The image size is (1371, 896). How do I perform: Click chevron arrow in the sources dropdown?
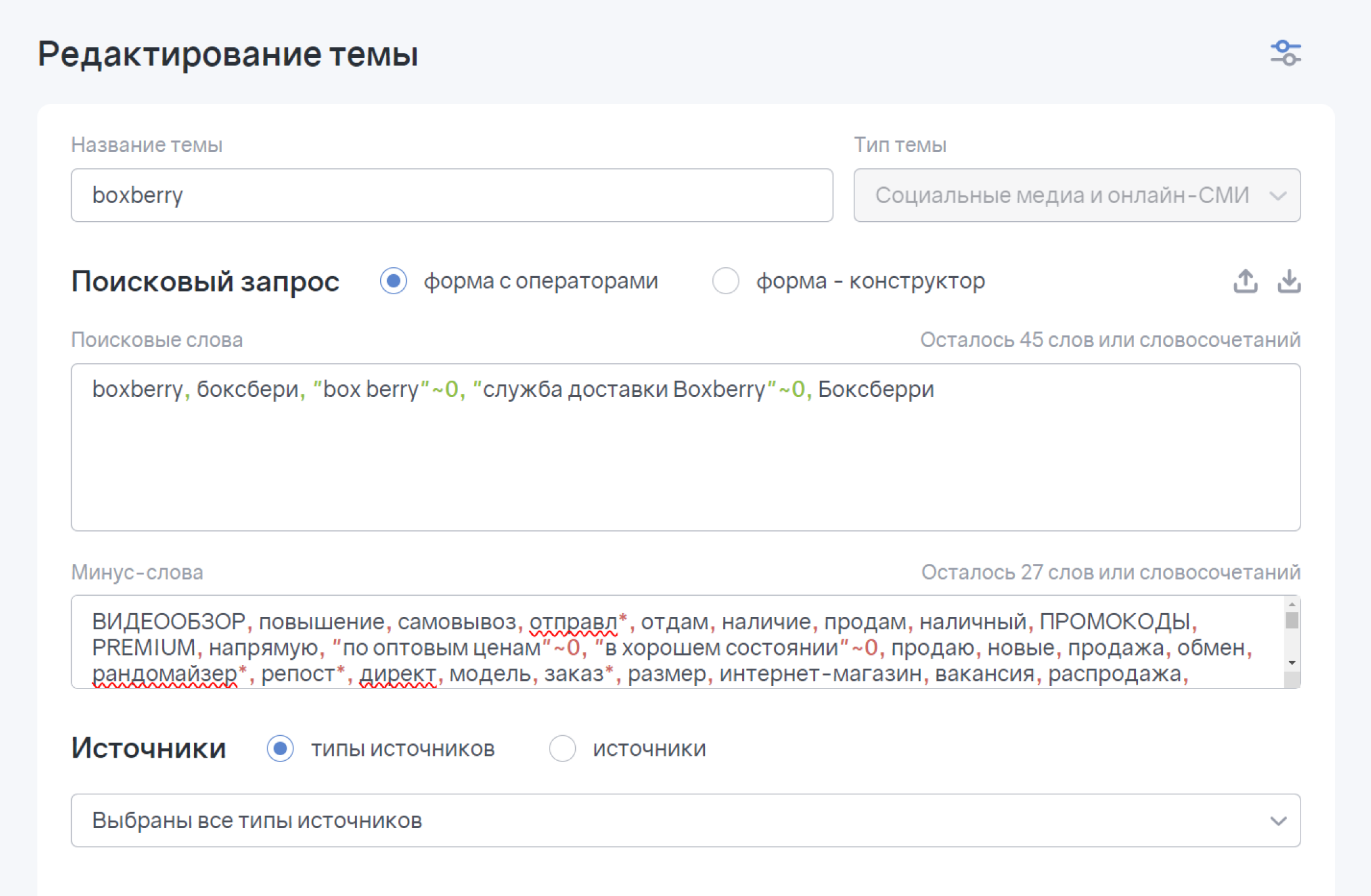[1278, 821]
